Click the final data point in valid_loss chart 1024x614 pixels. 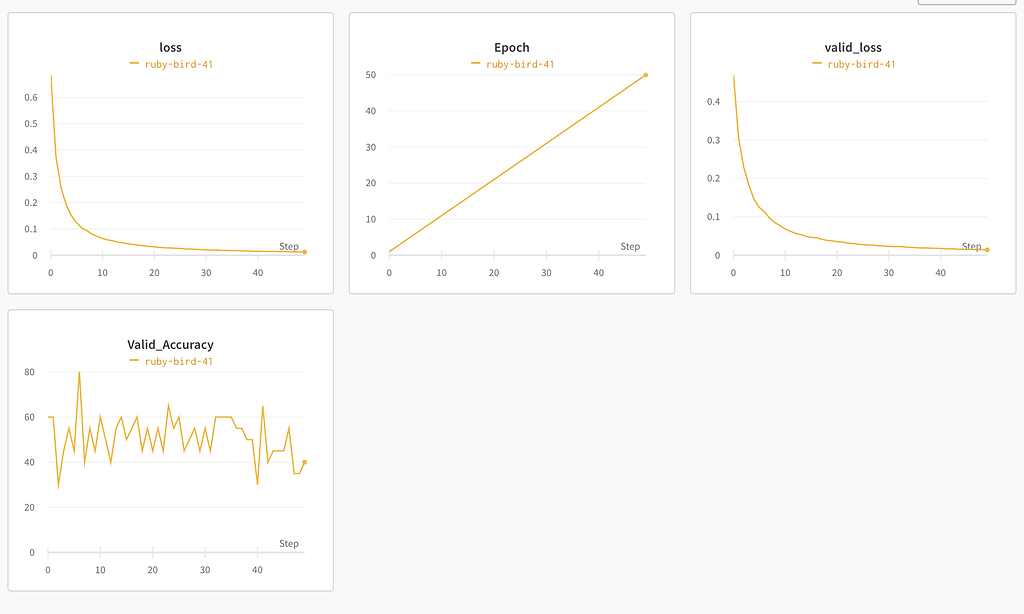pos(987,250)
